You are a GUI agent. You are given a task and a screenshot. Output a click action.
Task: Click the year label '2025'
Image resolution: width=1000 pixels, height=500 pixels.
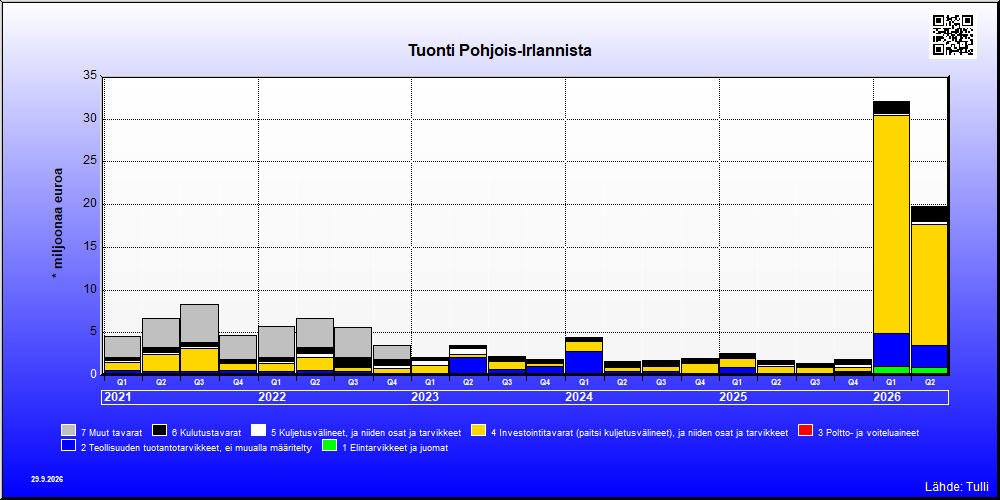(x=733, y=397)
